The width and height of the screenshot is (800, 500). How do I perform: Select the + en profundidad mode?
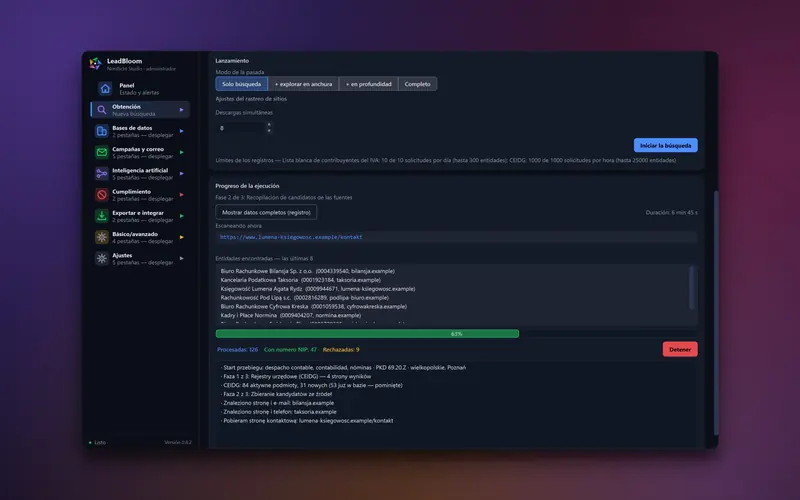click(x=368, y=84)
